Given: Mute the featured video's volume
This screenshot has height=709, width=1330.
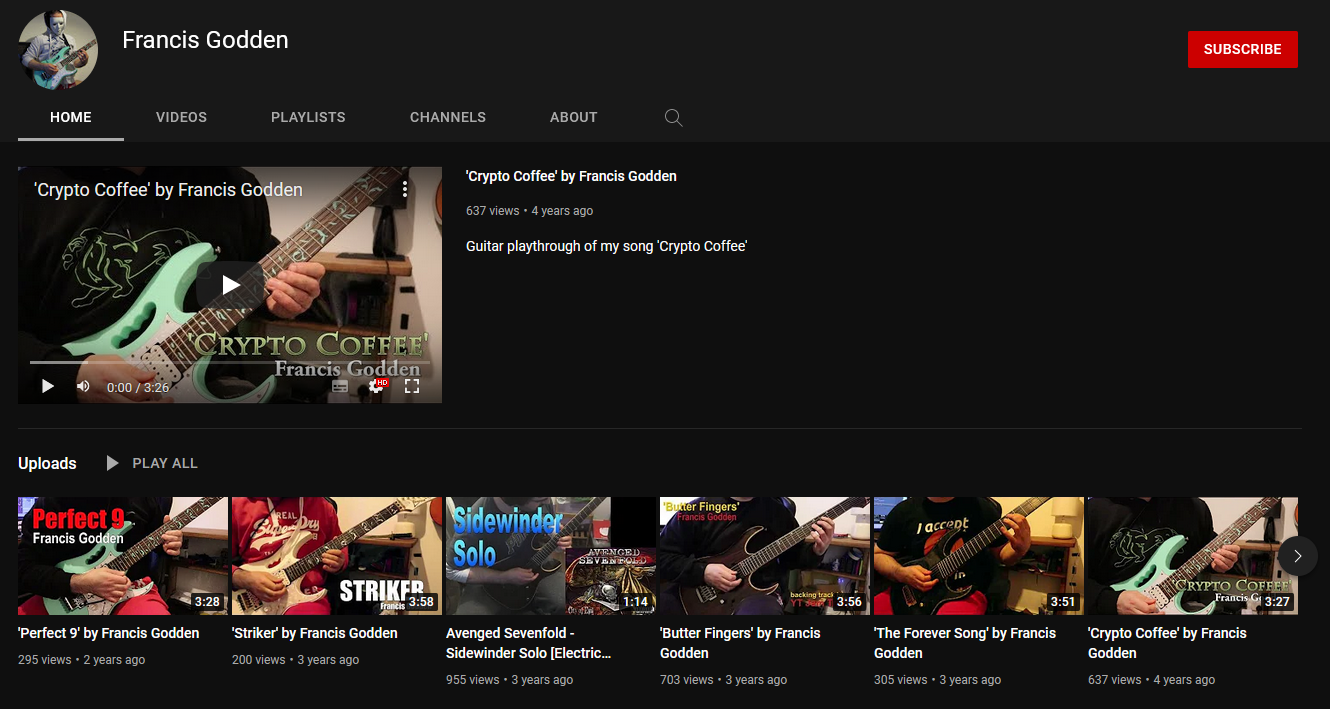Looking at the screenshot, I should pos(83,386).
